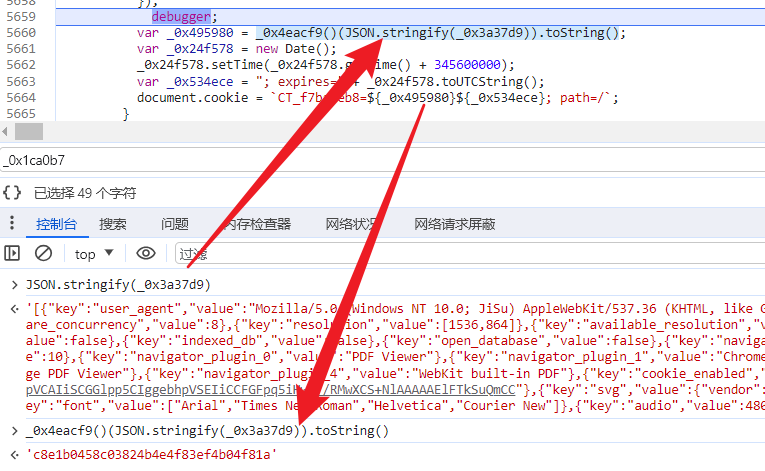Click the number 345600000 in code
765x471 pixels.
pos(467,65)
